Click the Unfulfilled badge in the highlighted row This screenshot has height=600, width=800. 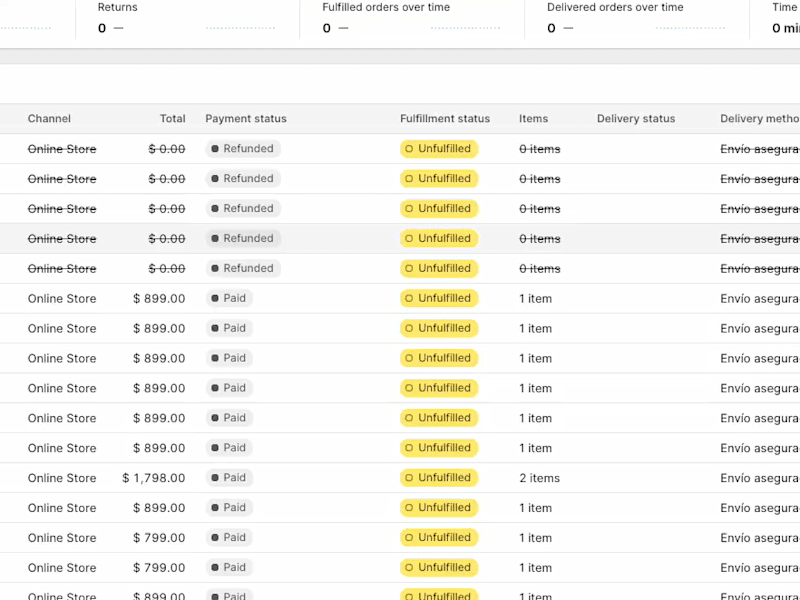tap(439, 238)
